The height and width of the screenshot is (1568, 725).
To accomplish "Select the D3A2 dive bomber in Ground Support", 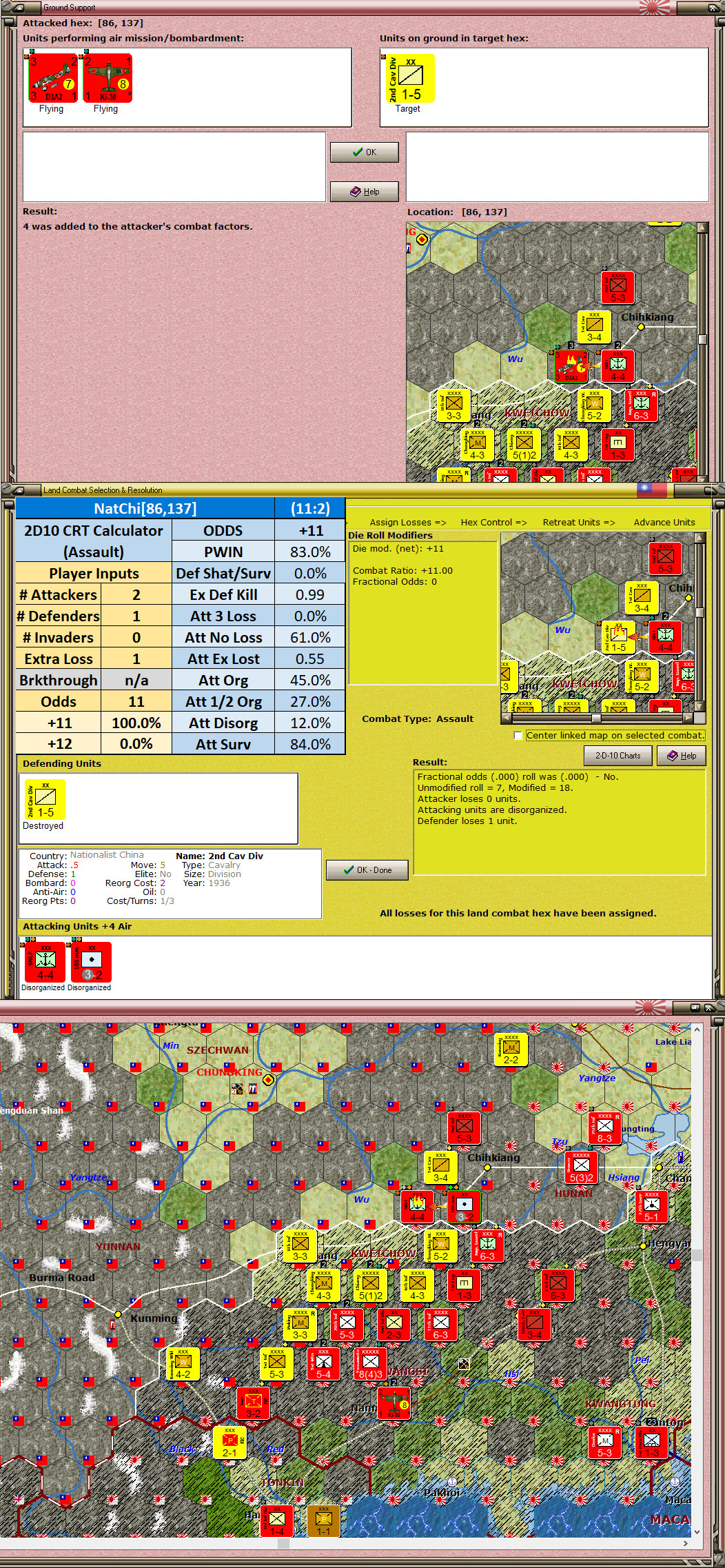I will tap(52, 79).
